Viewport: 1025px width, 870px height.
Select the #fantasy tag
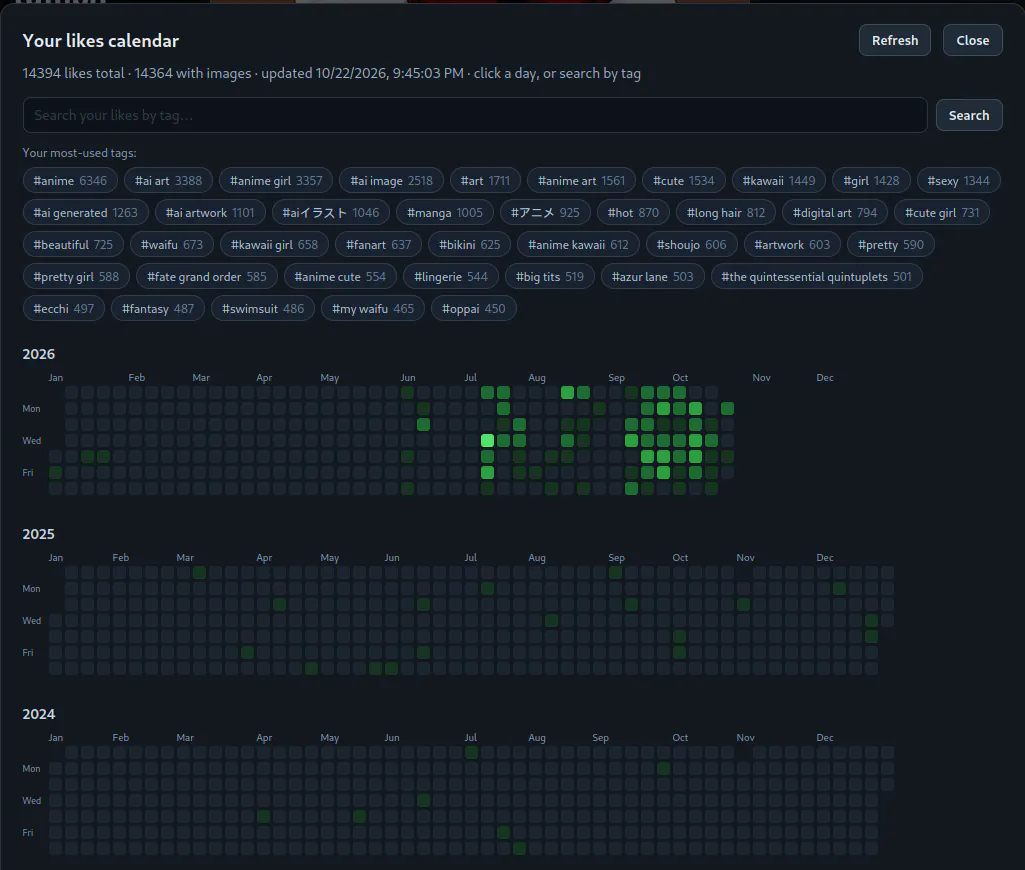[158, 309]
